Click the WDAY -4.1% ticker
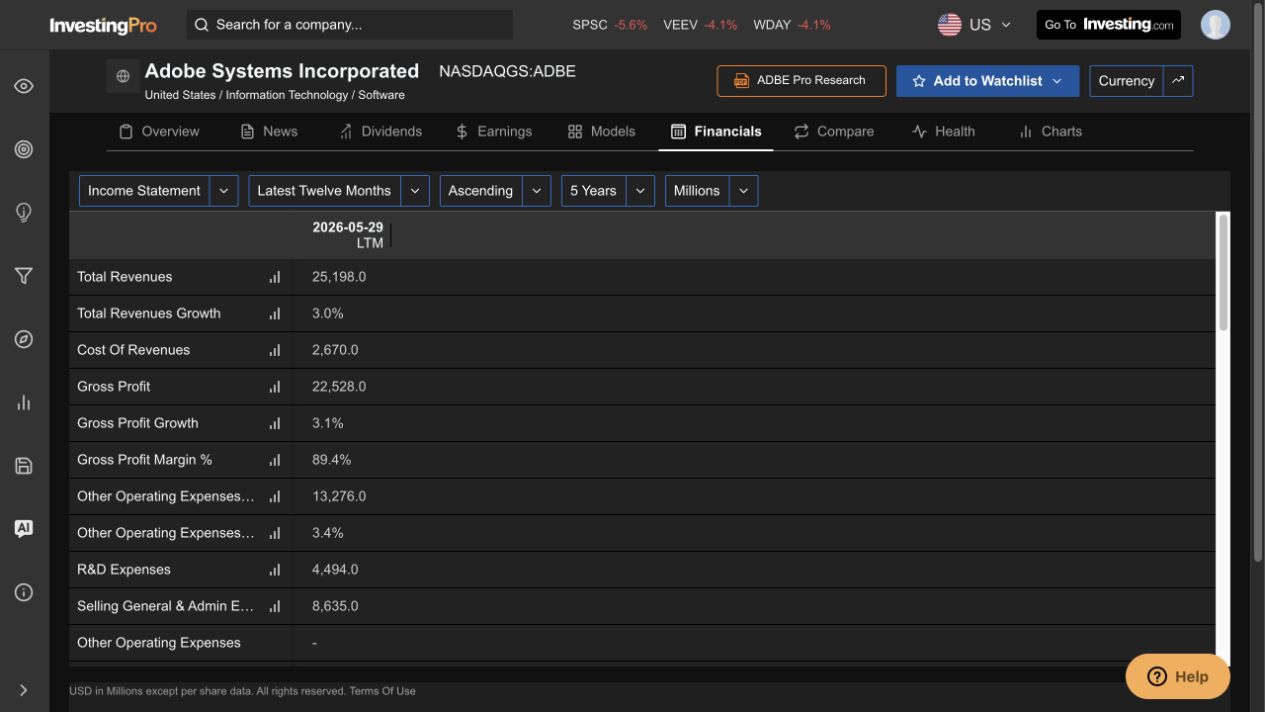The image size is (1265, 712). (792, 25)
